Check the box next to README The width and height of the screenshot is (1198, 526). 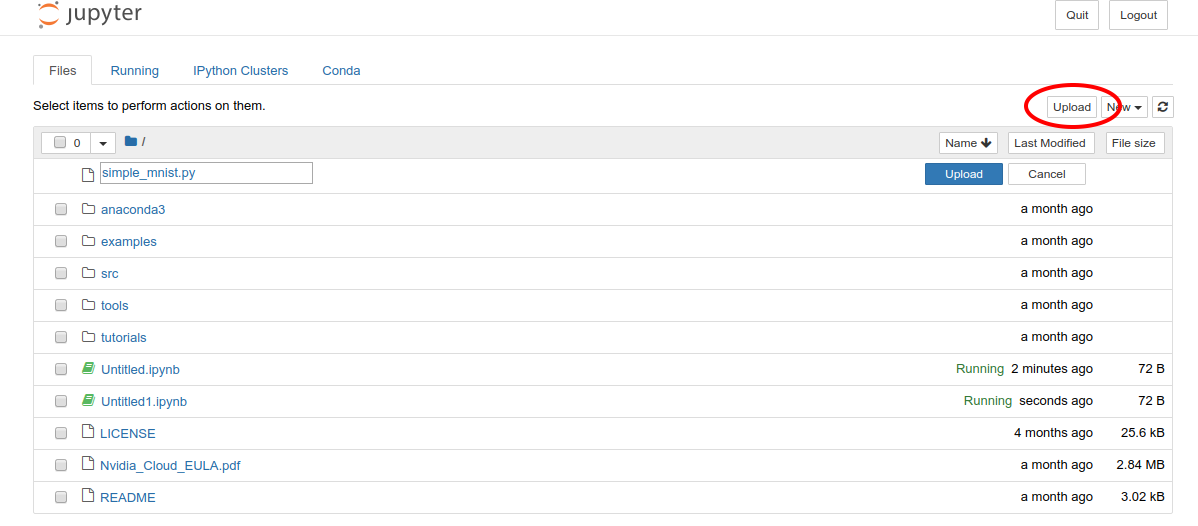pyautogui.click(x=60, y=497)
